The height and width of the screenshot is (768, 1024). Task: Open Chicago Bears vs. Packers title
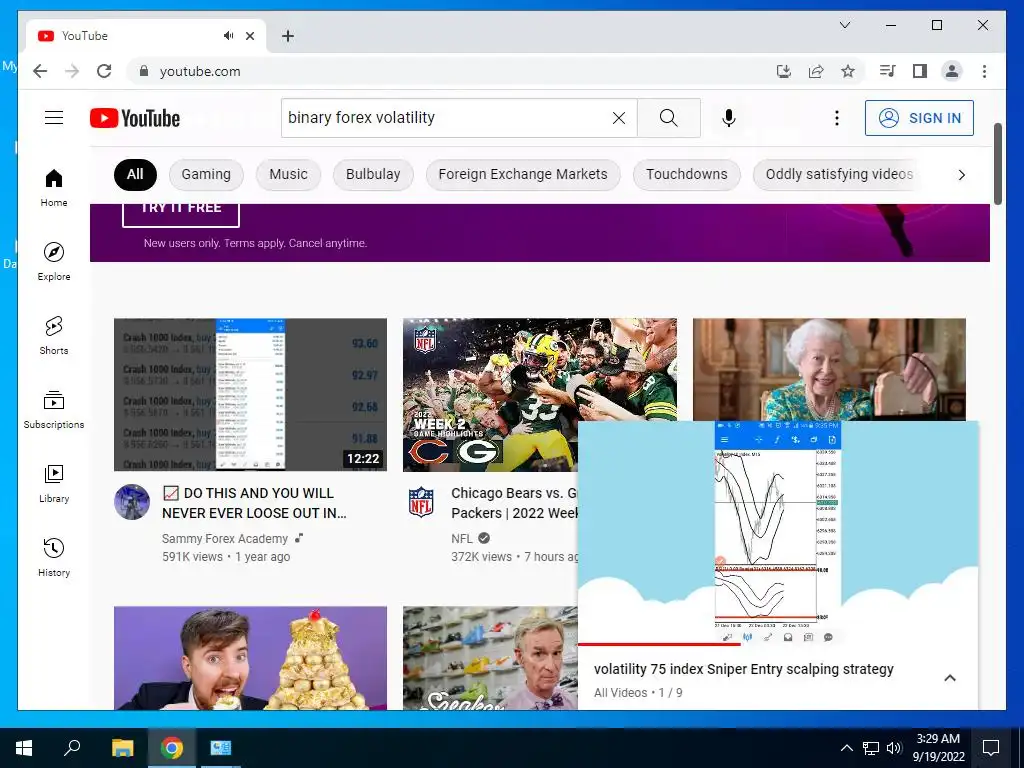coord(514,503)
